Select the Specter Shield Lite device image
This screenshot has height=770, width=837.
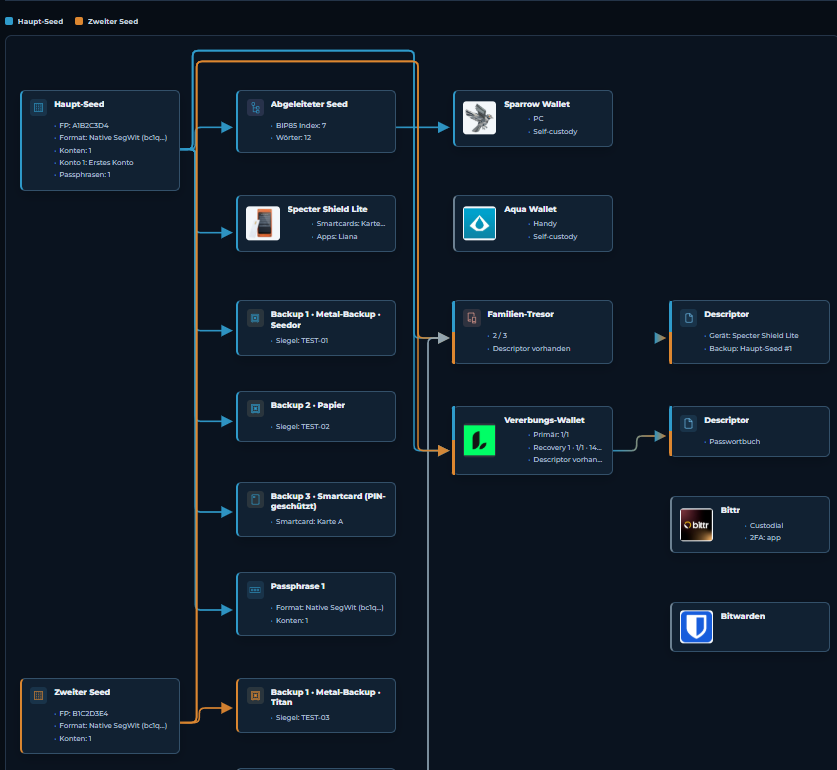[263, 223]
